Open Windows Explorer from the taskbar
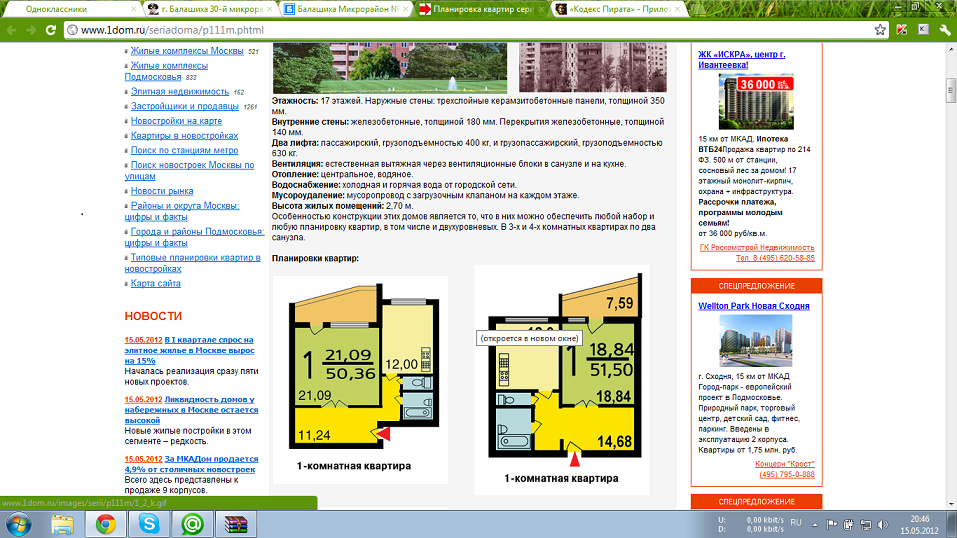Viewport: 957px width, 538px height. tap(62, 523)
